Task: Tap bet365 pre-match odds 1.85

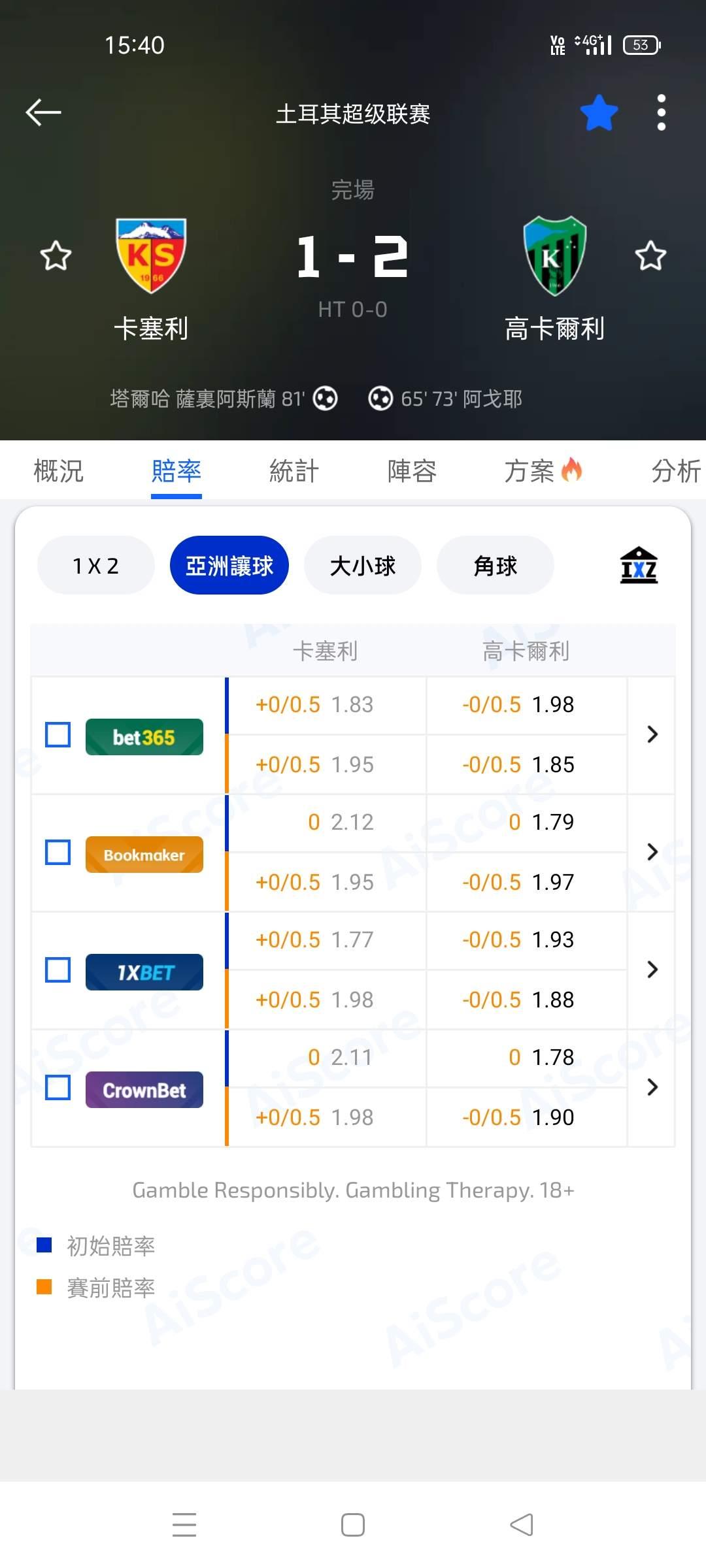Action: point(553,764)
